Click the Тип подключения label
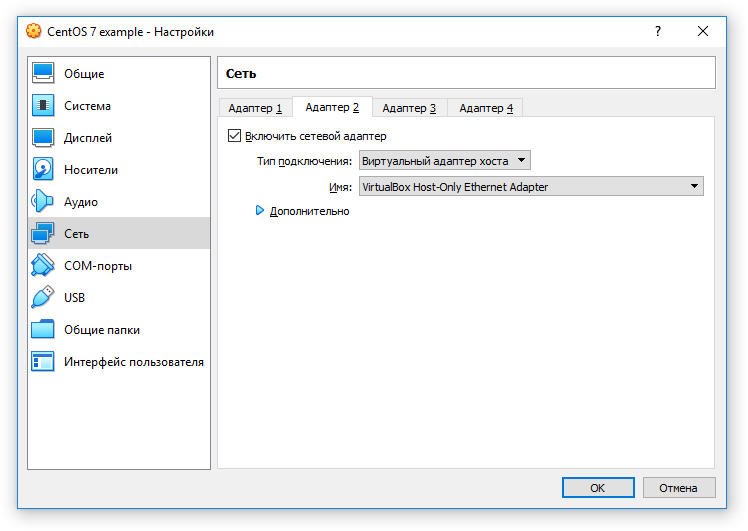The width and height of the screenshot is (748, 531). coord(304,161)
